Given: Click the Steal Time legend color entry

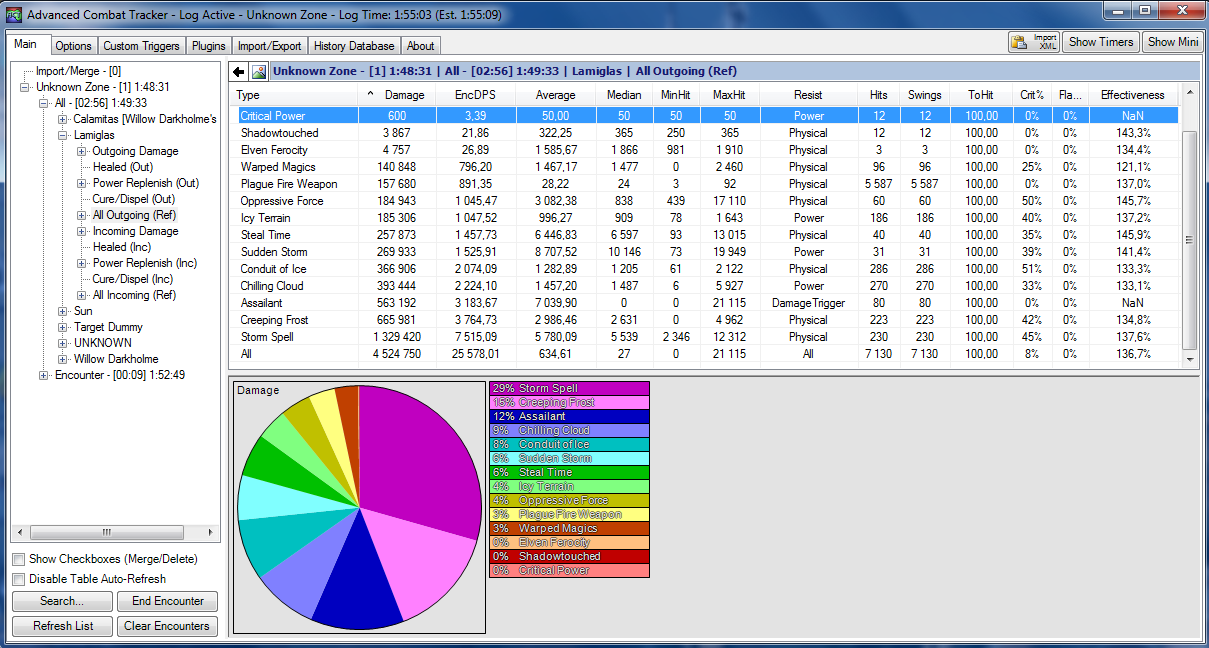Looking at the screenshot, I should 569,472.
